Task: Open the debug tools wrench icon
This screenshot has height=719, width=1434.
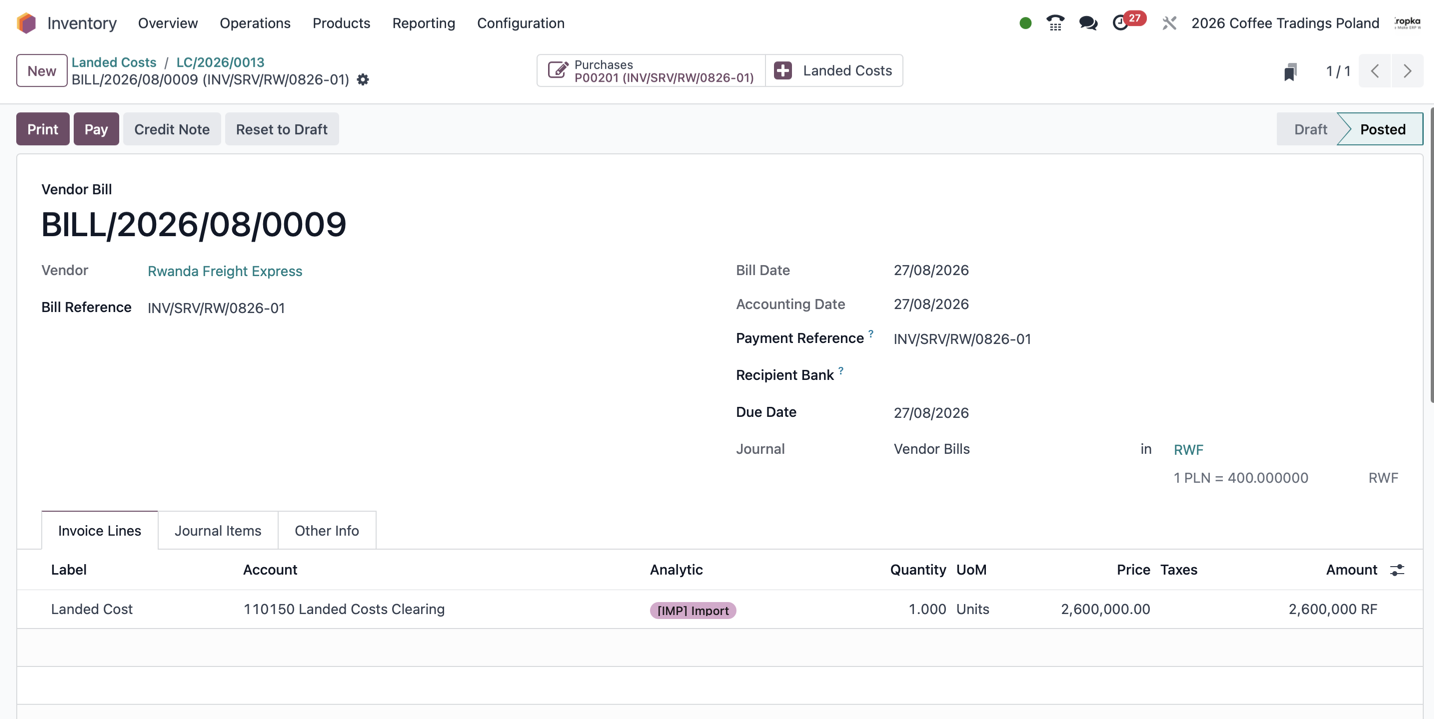Action: tap(1169, 23)
